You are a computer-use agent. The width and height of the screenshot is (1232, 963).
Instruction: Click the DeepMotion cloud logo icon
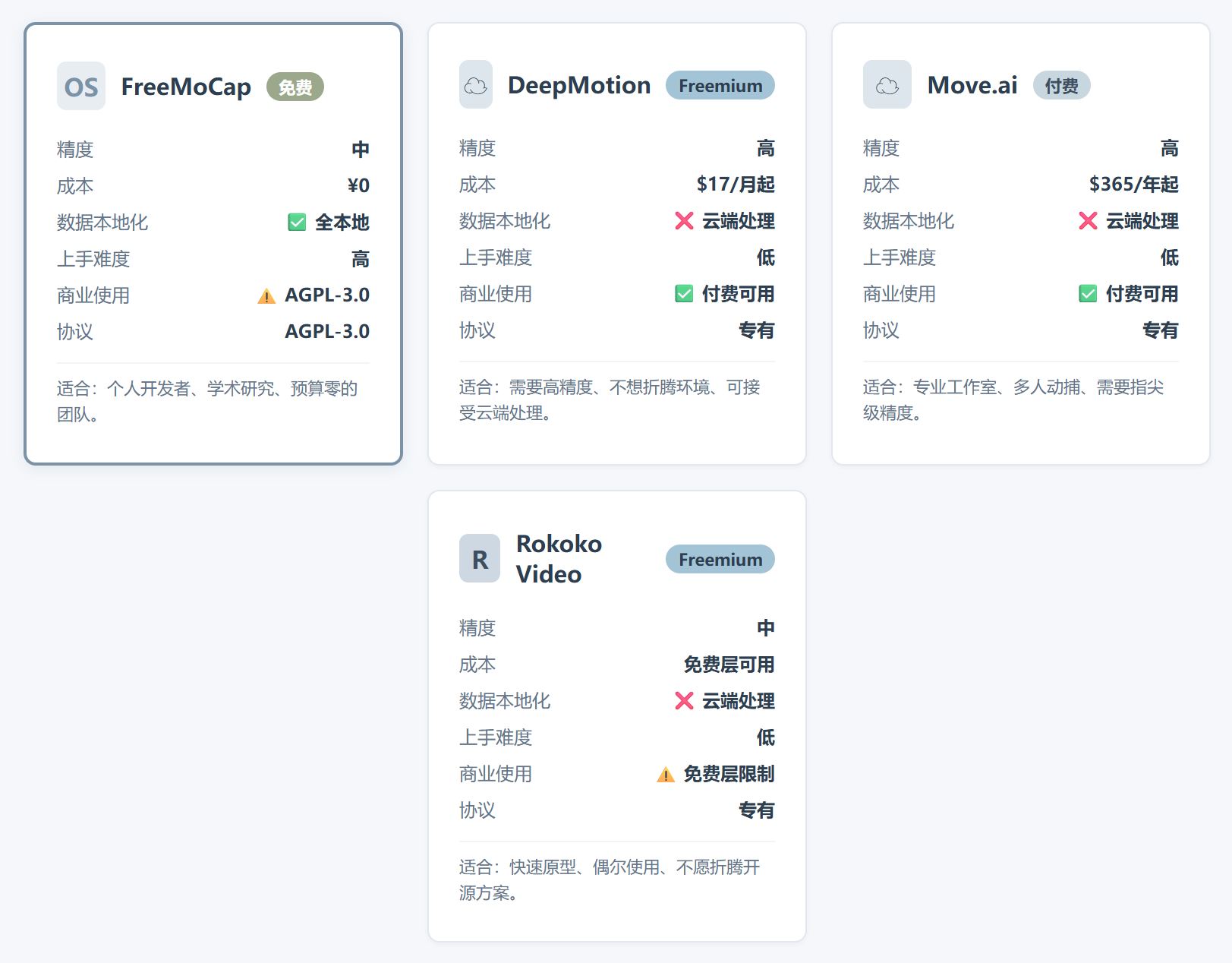(476, 85)
